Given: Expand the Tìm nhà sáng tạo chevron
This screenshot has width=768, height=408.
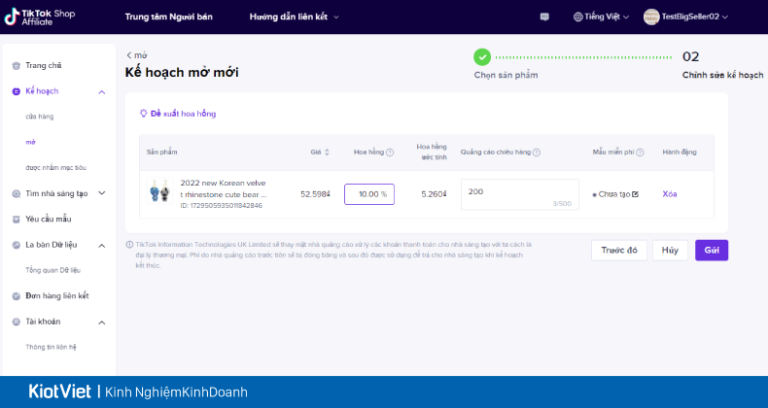Looking at the screenshot, I should pos(102,193).
